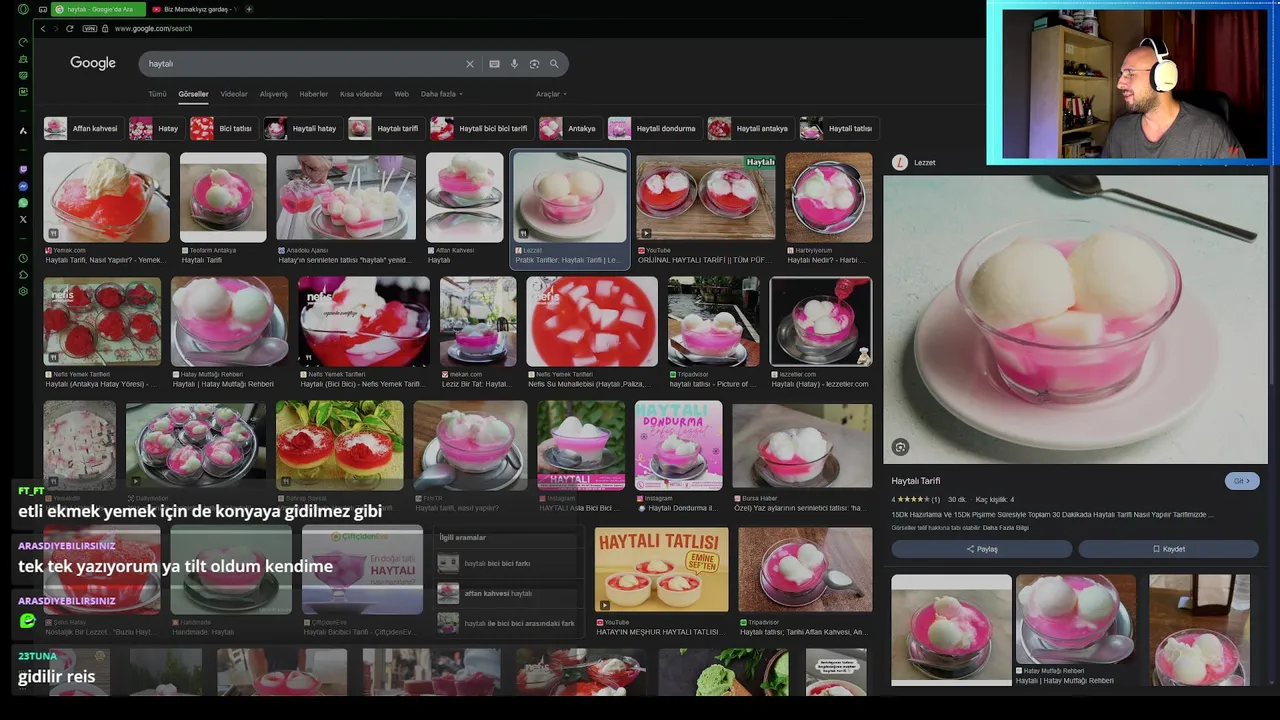Open the Haberler tab
The width and height of the screenshot is (1280, 720).
click(x=314, y=94)
